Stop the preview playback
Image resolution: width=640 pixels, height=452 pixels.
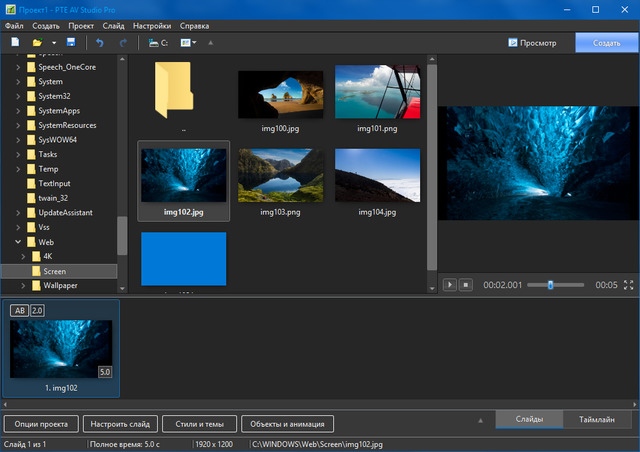pyautogui.click(x=465, y=285)
